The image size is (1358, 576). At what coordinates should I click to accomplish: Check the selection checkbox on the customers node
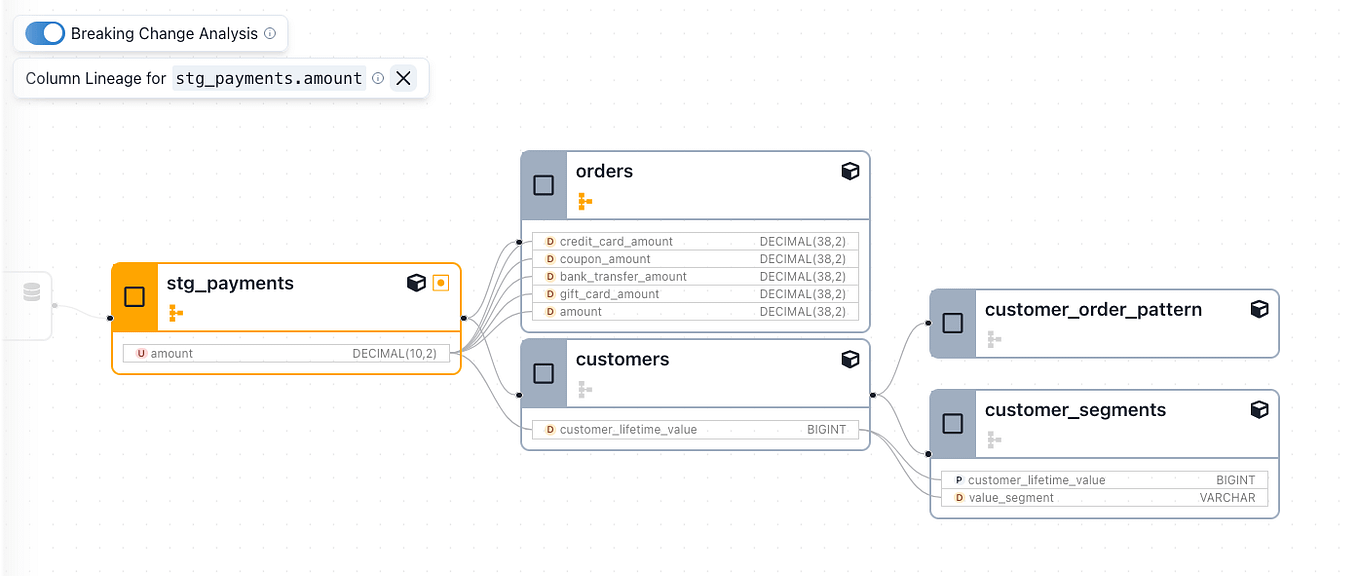pos(543,373)
